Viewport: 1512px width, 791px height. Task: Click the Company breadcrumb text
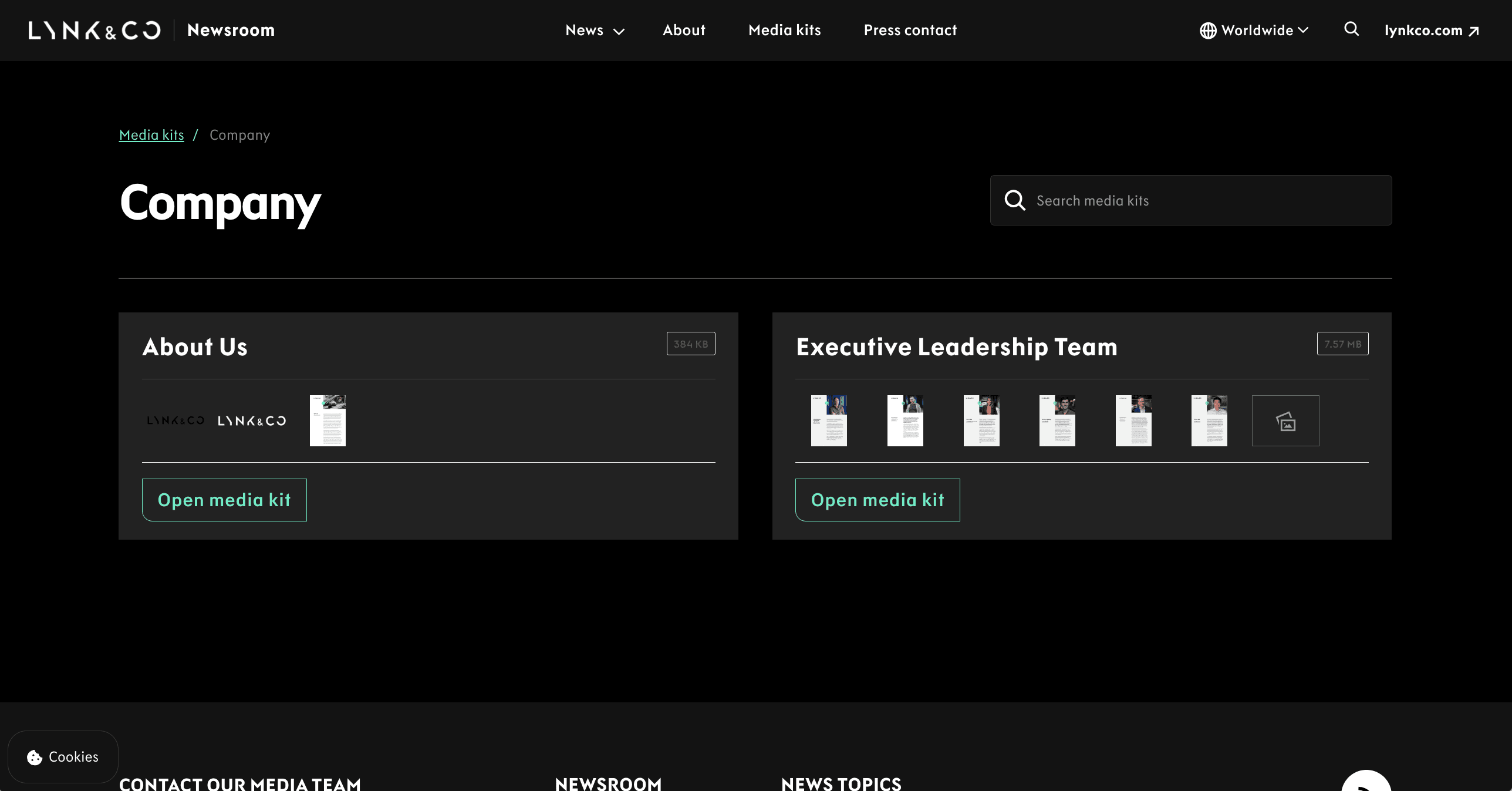(x=239, y=135)
